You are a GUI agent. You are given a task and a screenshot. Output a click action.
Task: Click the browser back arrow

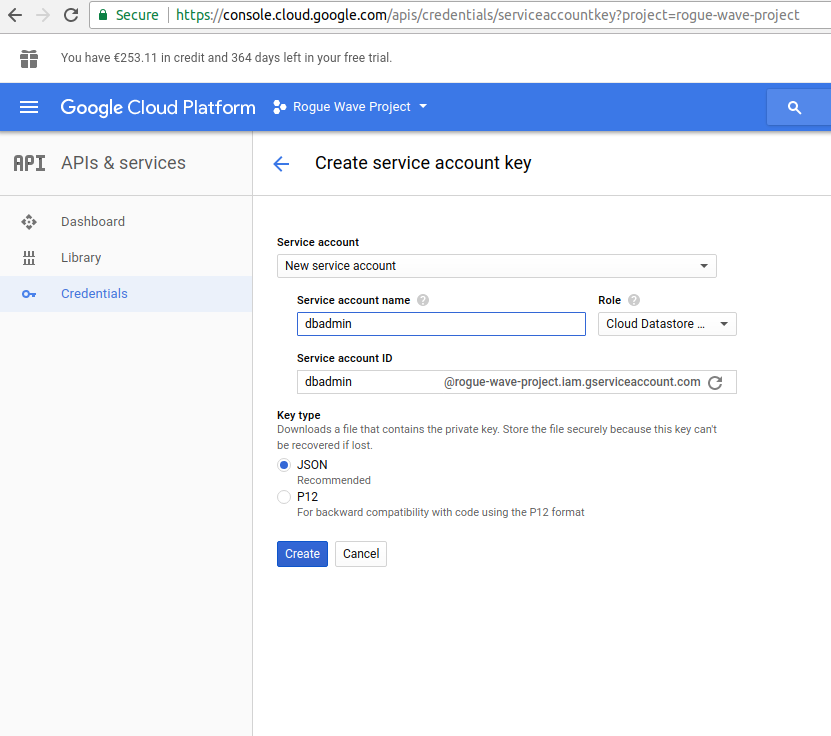tap(14, 15)
